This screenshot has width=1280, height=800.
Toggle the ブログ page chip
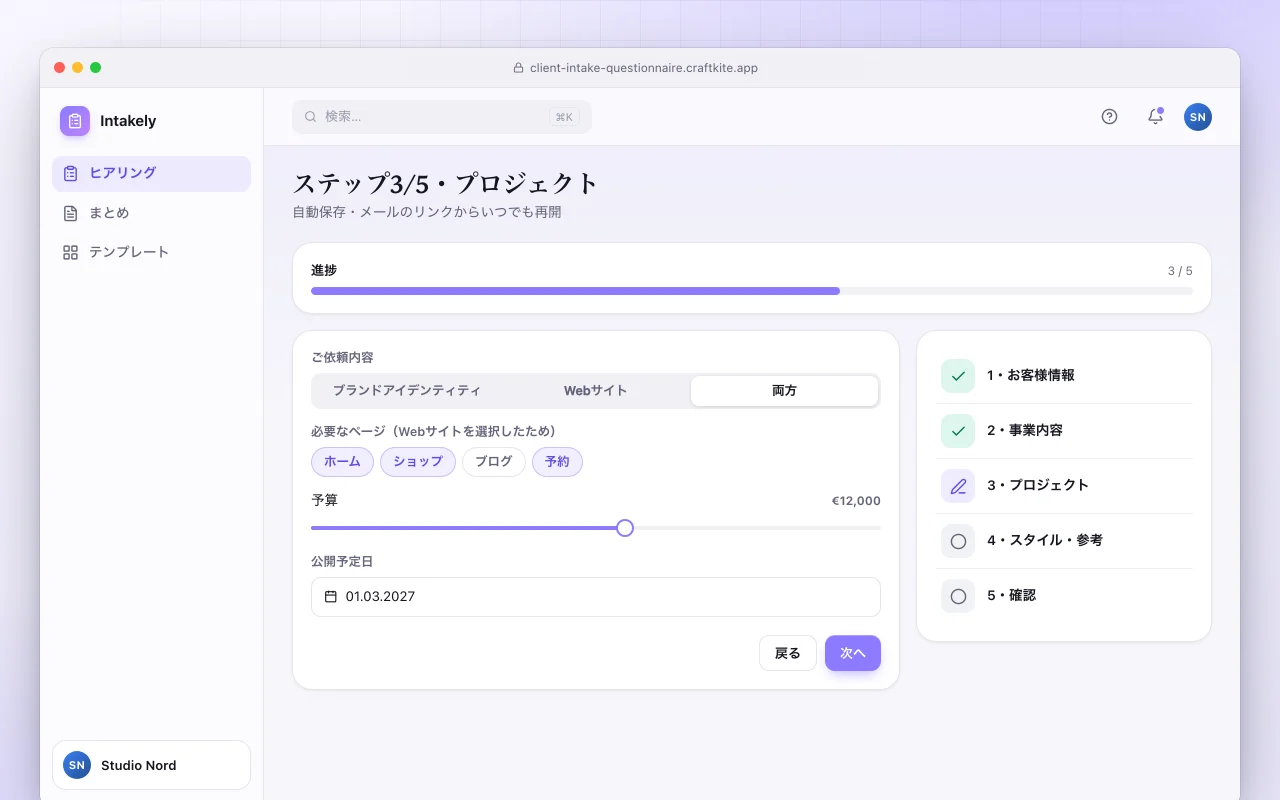(x=493, y=462)
